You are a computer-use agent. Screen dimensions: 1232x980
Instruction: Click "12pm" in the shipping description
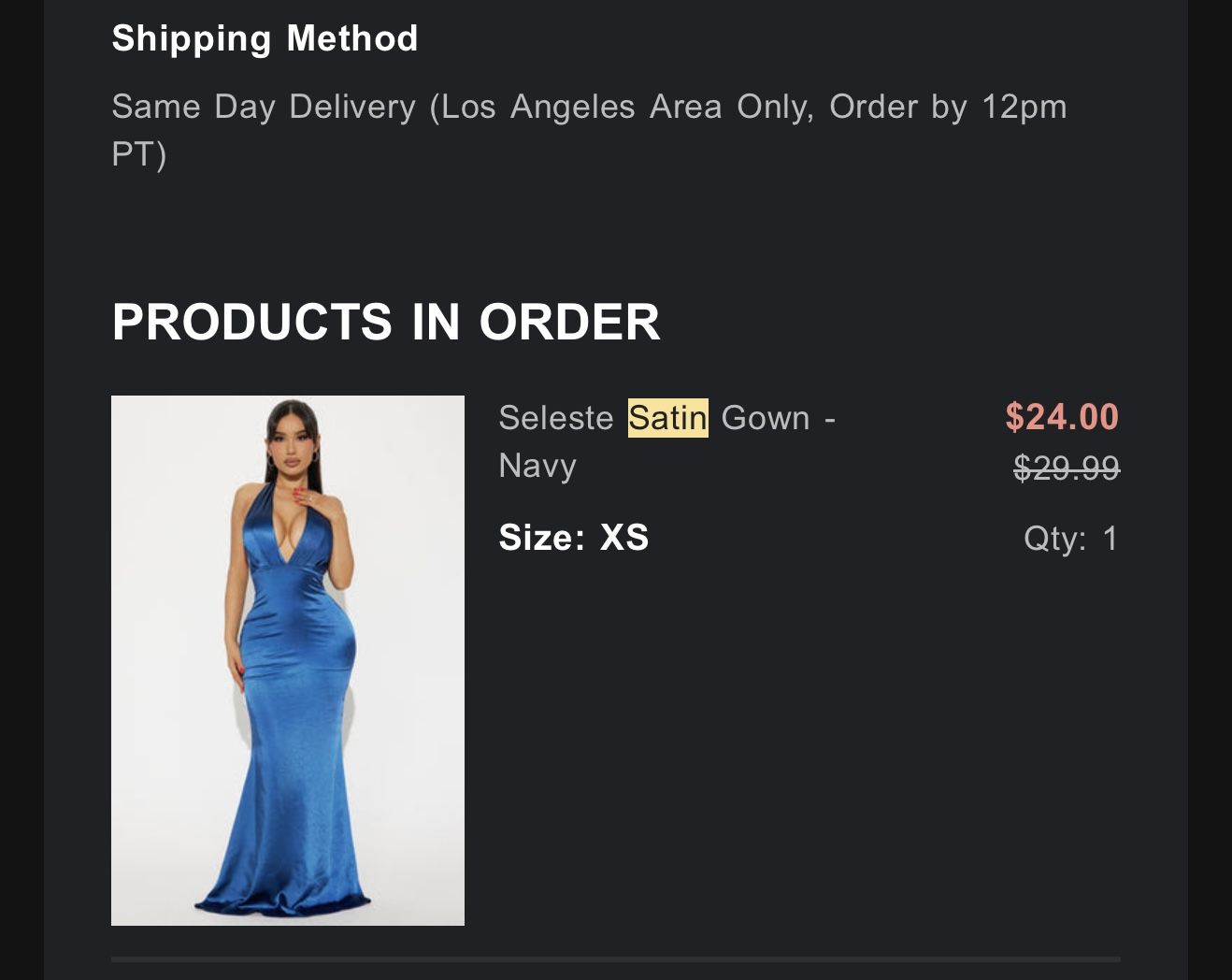click(x=1024, y=107)
